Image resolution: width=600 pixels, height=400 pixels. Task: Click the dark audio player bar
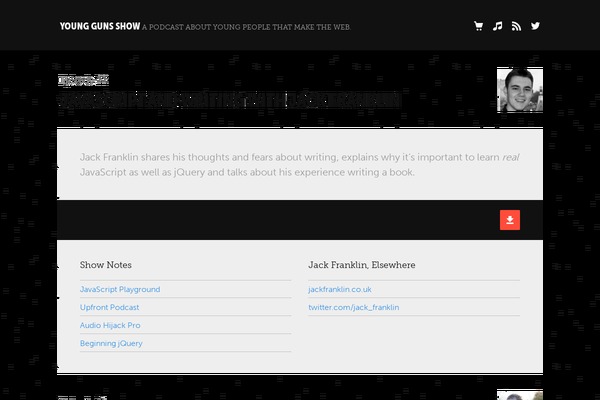click(300, 220)
